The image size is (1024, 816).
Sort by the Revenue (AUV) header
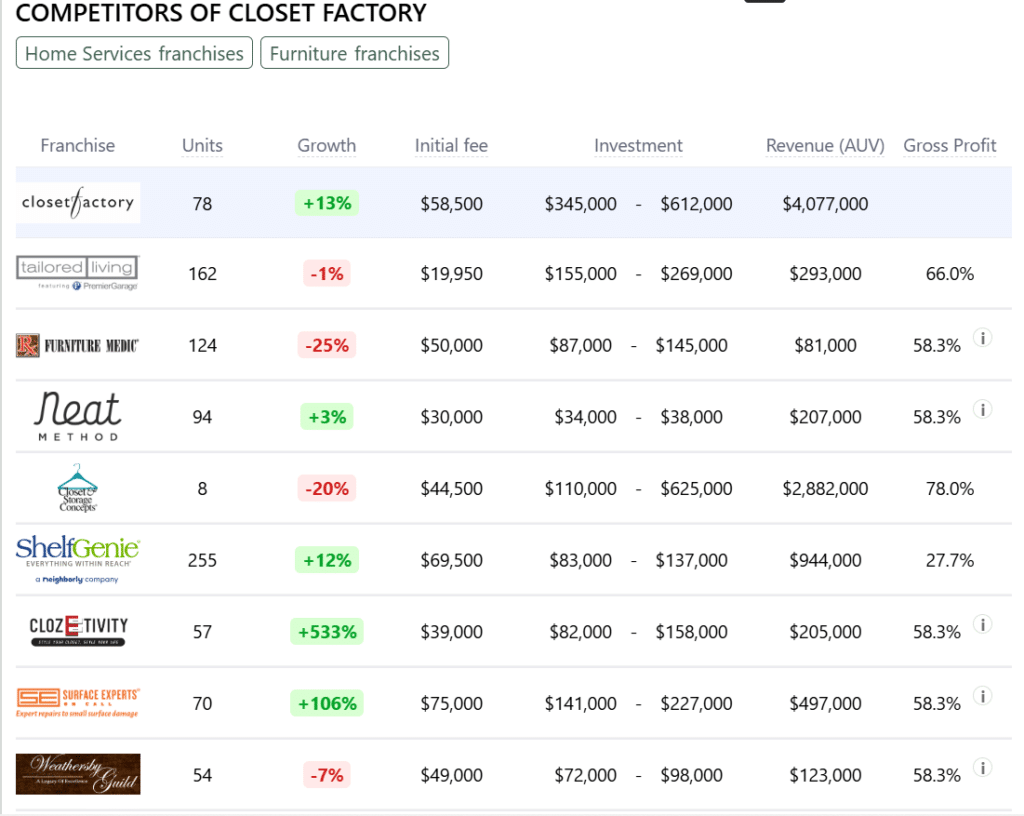825,146
